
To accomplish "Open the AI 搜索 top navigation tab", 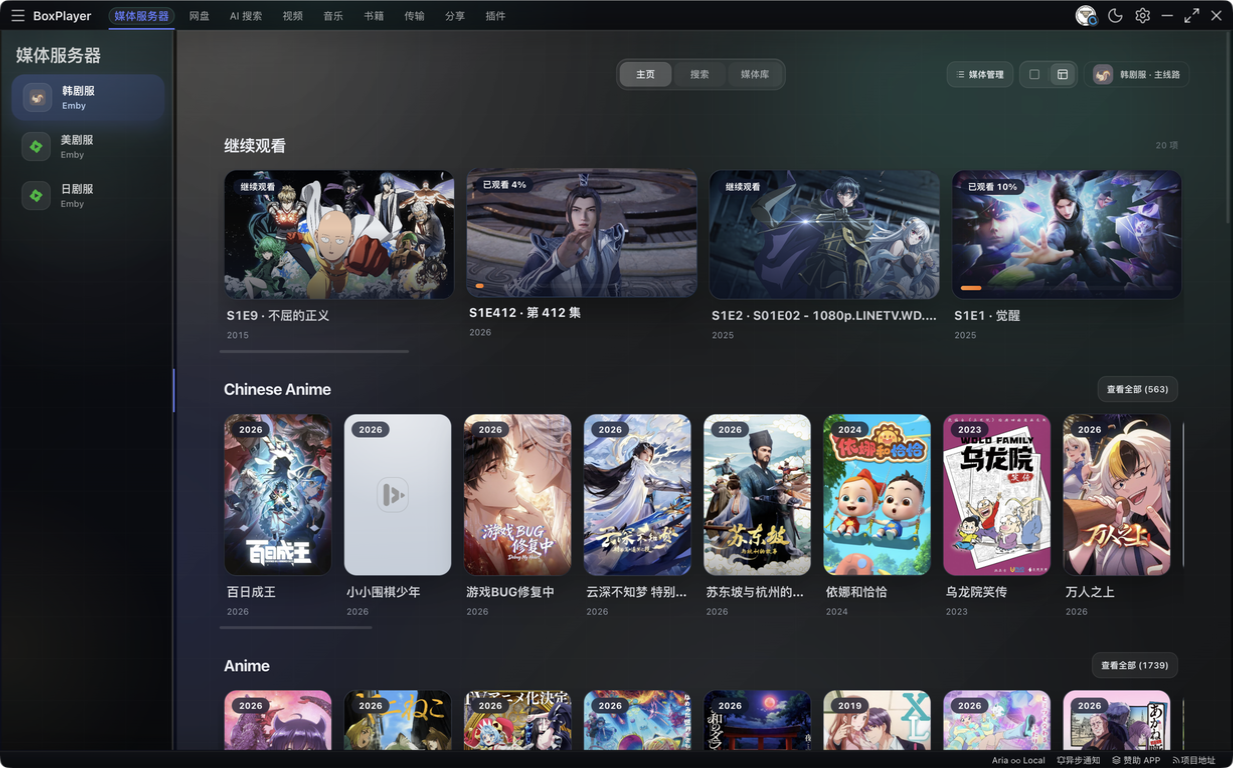I will pyautogui.click(x=246, y=16).
